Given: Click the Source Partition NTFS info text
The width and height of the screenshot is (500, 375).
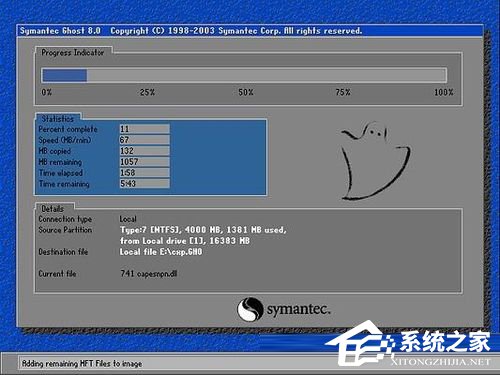Looking at the screenshot, I should click(203, 235).
